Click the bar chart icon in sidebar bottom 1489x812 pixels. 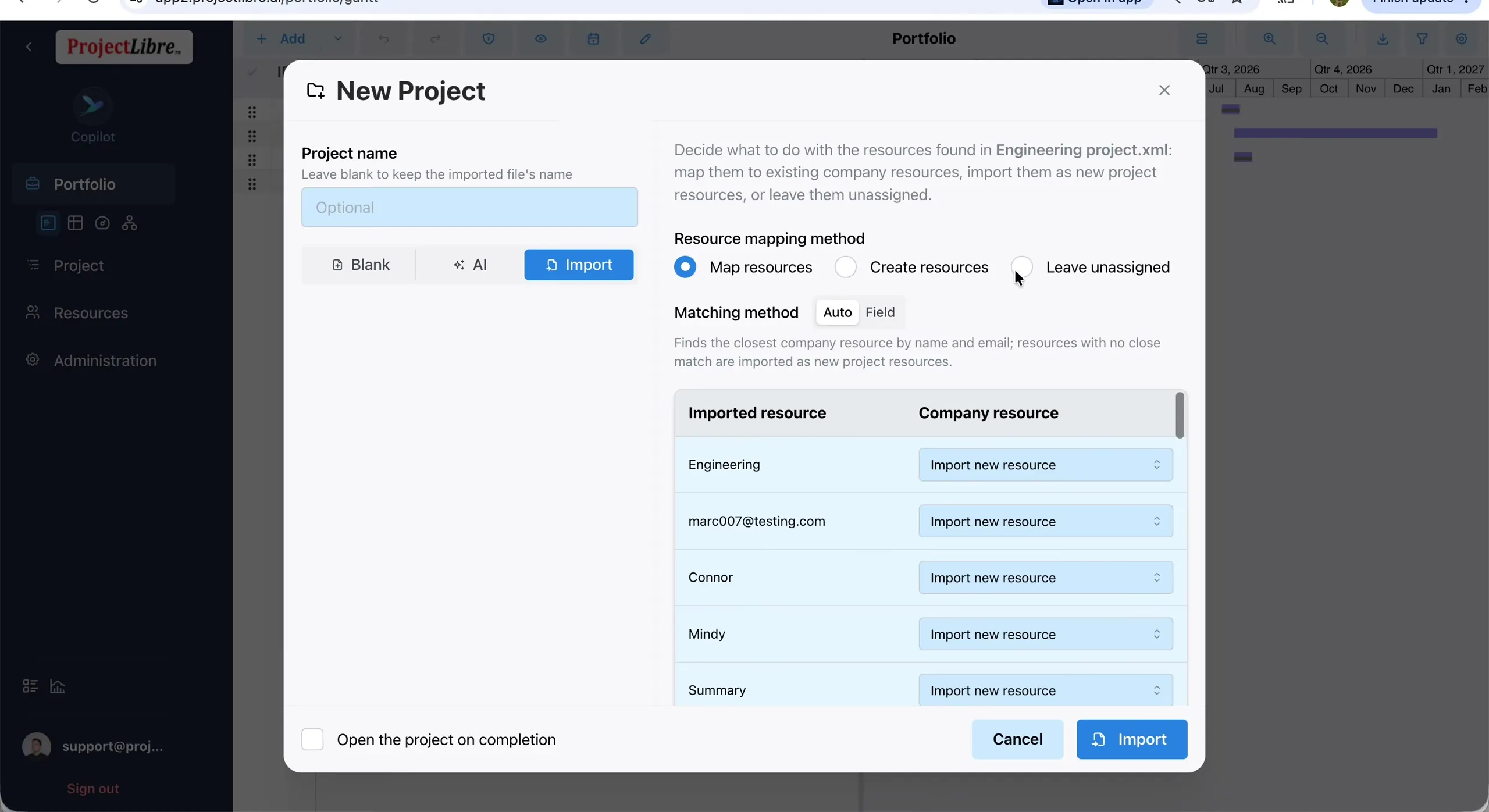[58, 686]
